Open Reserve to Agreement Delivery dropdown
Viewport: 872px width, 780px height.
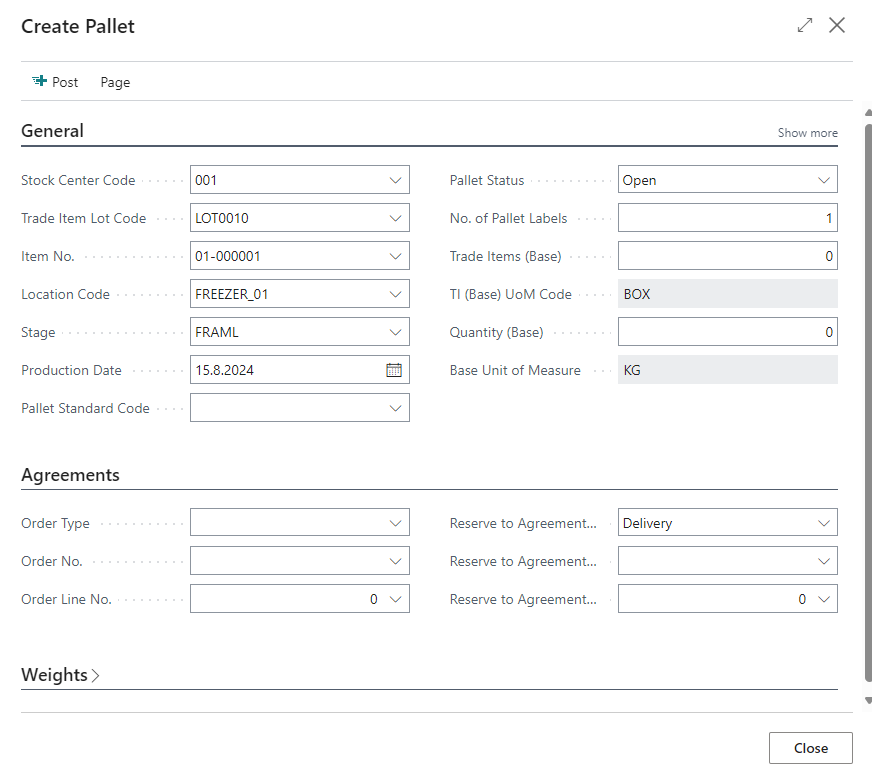click(823, 523)
